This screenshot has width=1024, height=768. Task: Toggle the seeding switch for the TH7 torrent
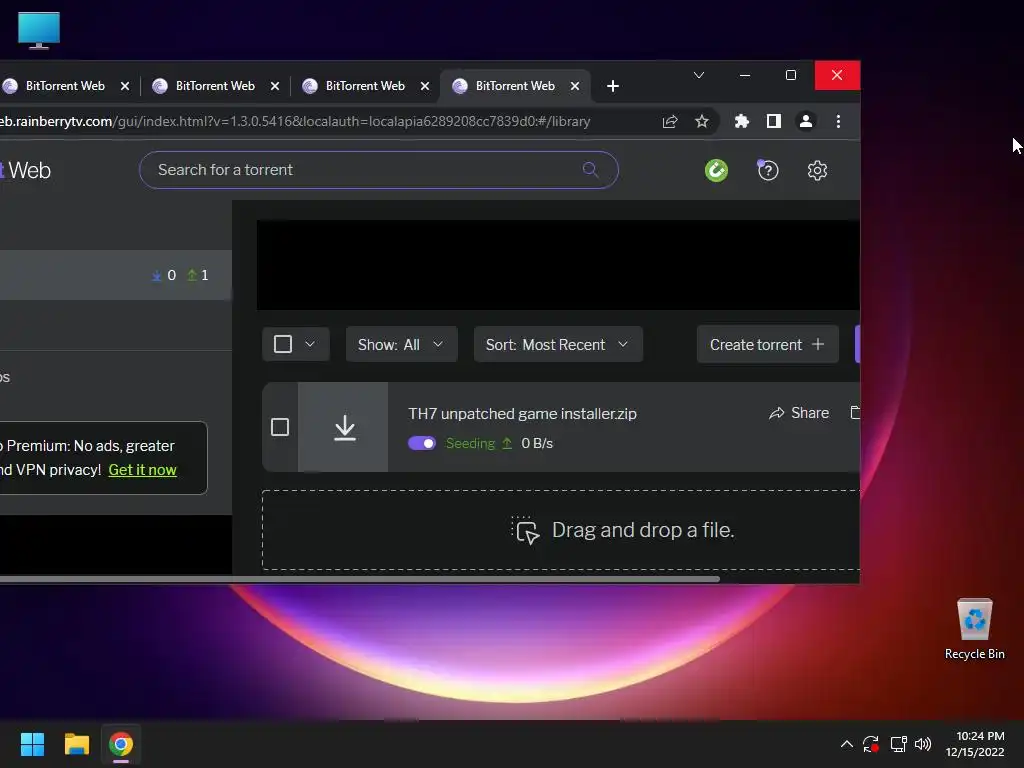(x=422, y=443)
